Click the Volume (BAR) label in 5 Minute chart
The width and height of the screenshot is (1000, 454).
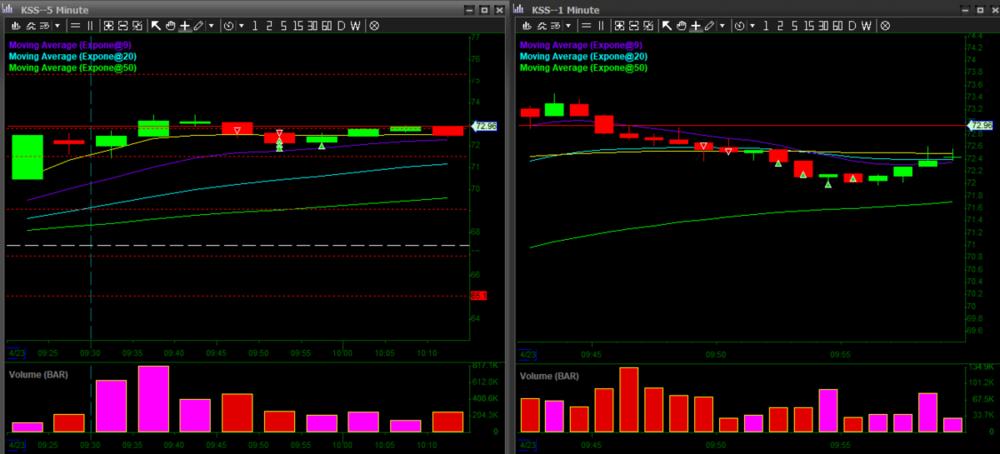tap(38, 375)
